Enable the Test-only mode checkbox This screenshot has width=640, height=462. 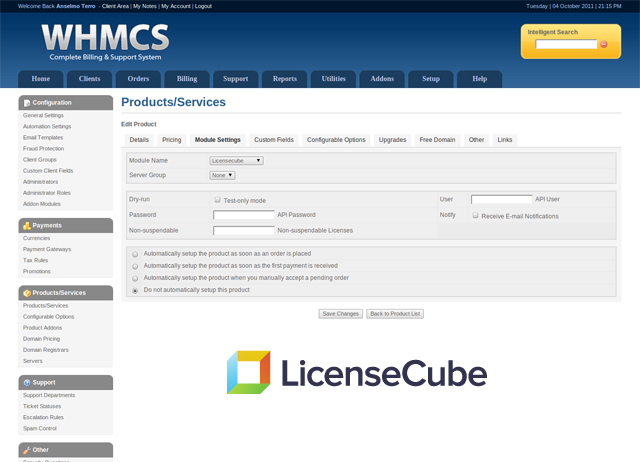pos(218,200)
